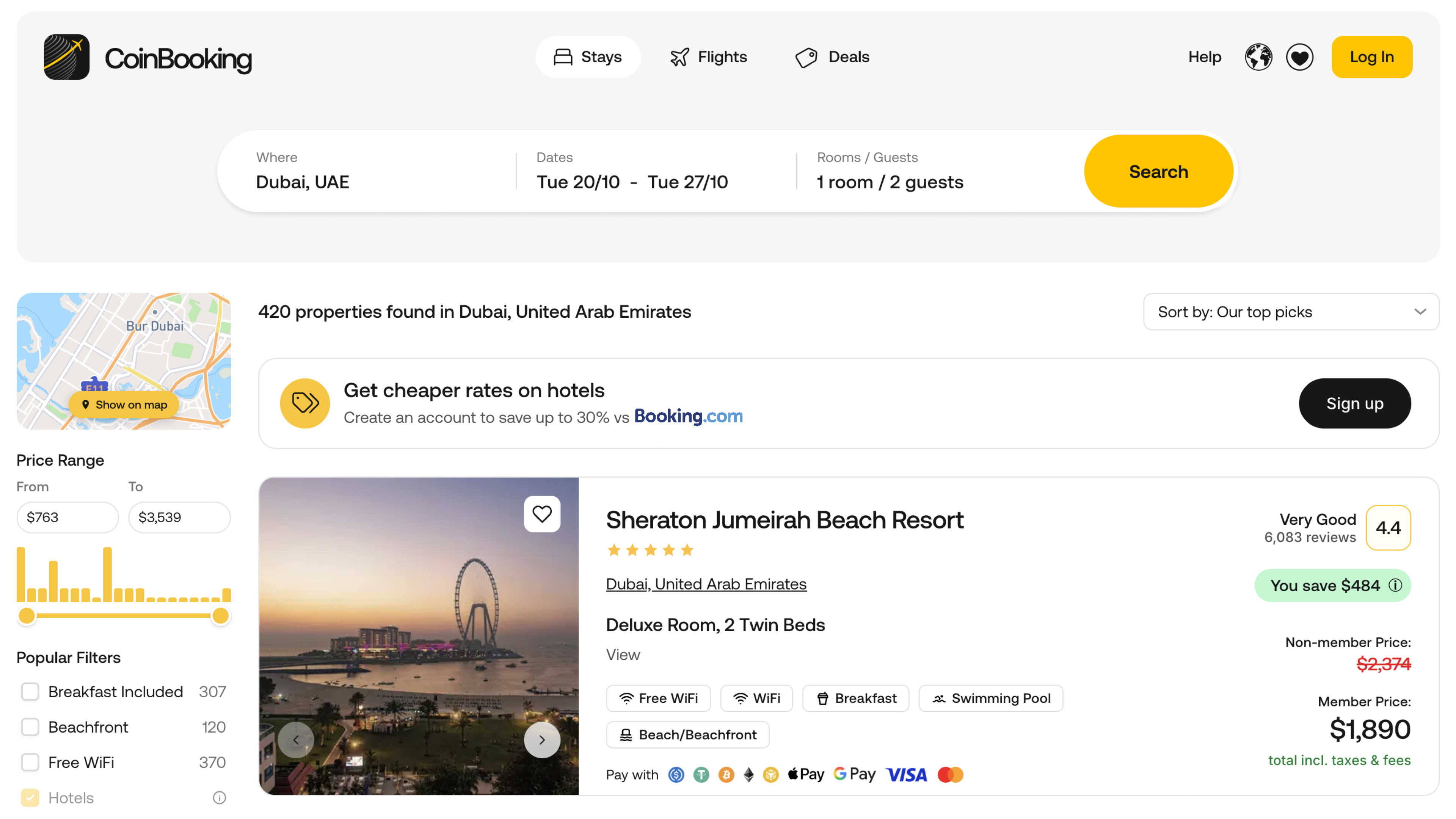Click the hotel sunset photo thumbnail
1456x819 pixels.
click(x=419, y=636)
